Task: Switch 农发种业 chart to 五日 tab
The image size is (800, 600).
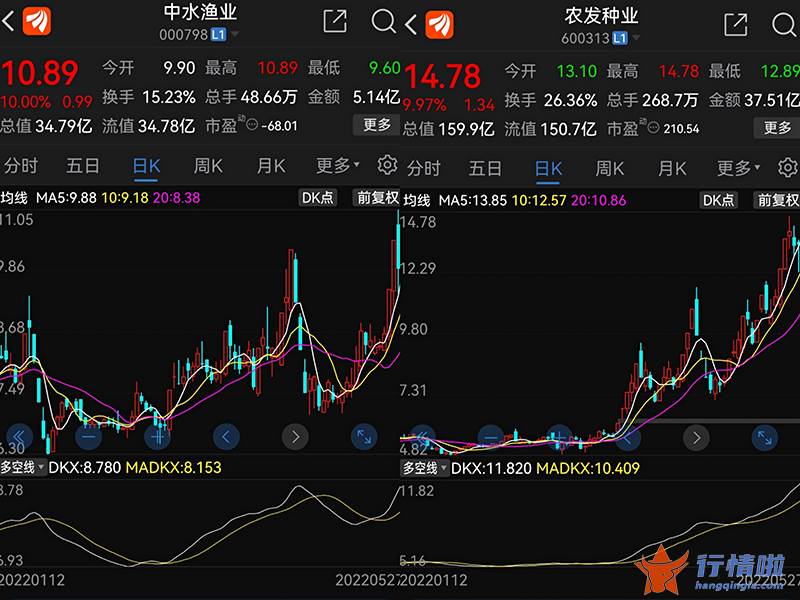Action: click(x=485, y=168)
